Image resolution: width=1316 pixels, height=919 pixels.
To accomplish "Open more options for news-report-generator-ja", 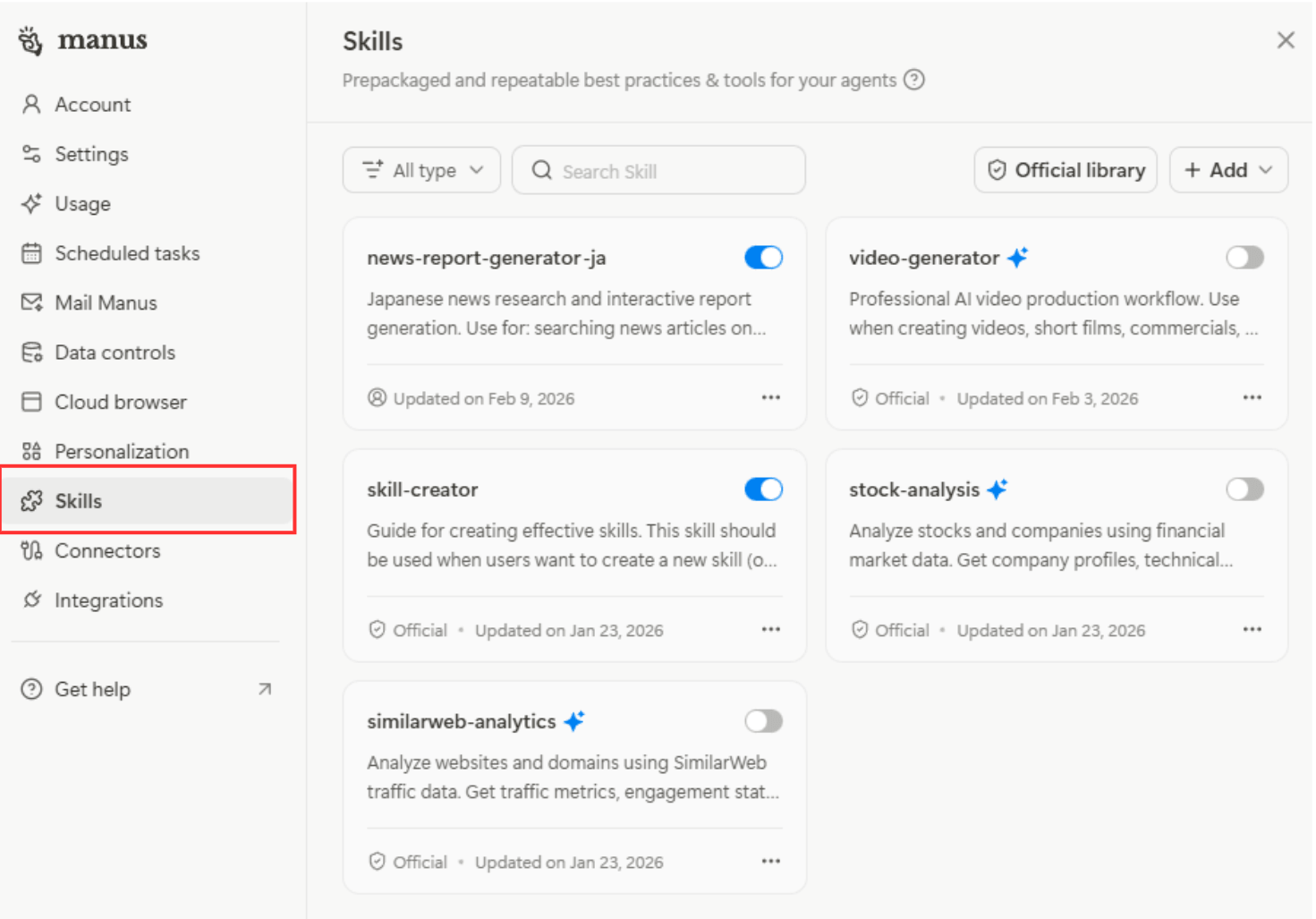I will click(x=770, y=397).
